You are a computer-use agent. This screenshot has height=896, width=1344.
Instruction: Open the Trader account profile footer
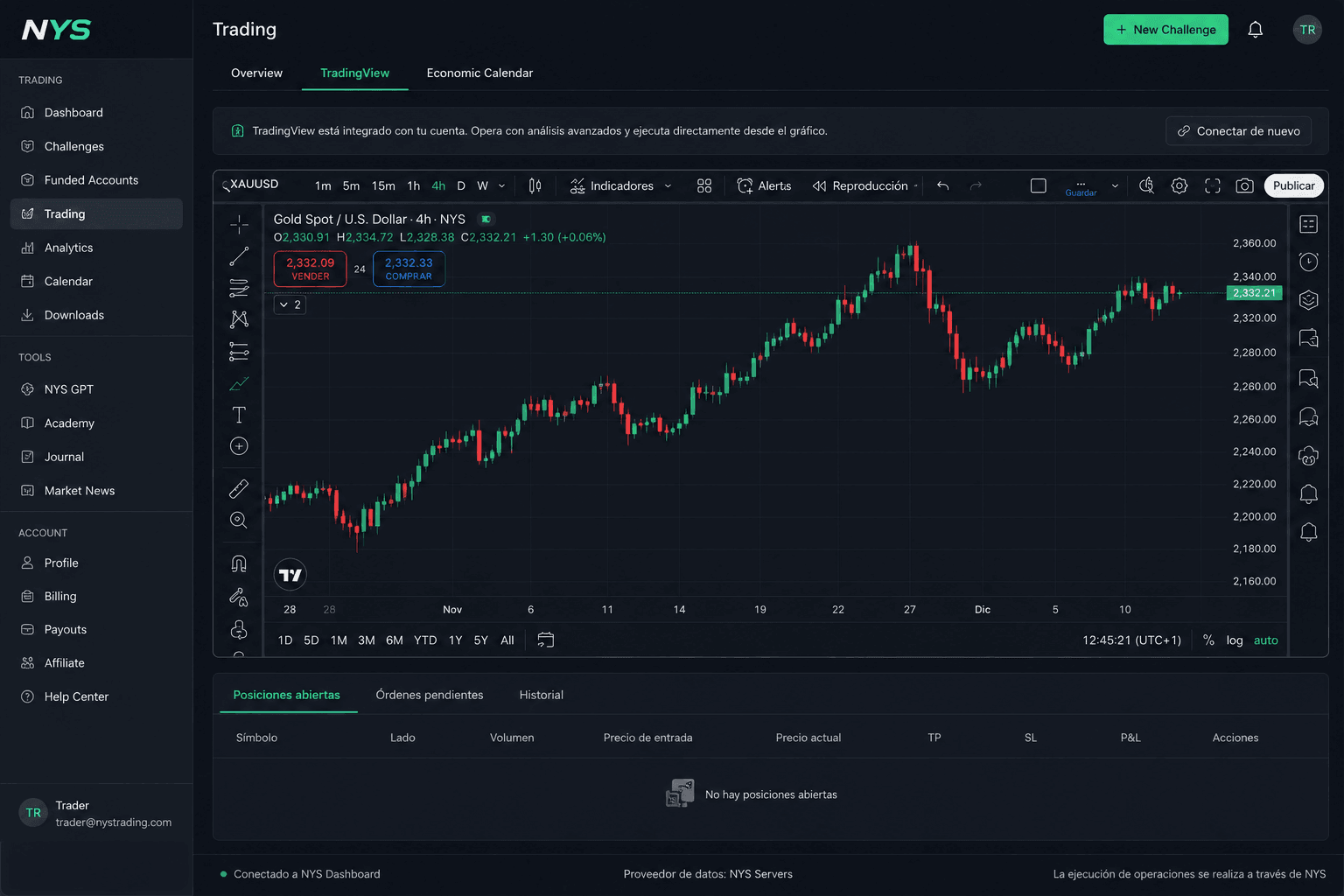click(96, 813)
